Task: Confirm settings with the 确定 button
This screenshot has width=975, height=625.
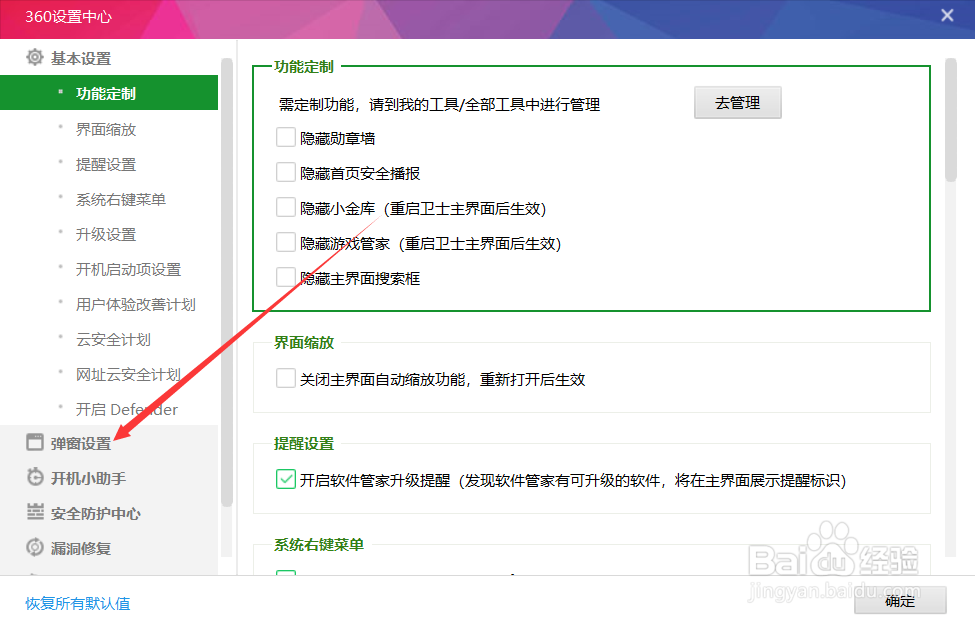Action: [x=899, y=601]
